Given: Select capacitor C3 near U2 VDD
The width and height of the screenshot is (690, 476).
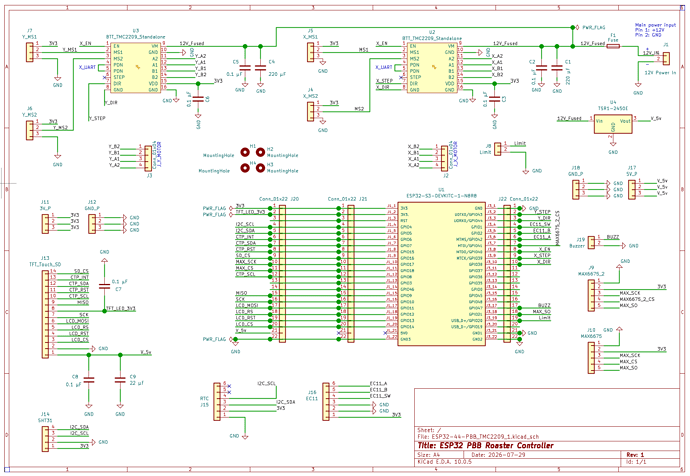Looking at the screenshot, I should click(x=495, y=99).
